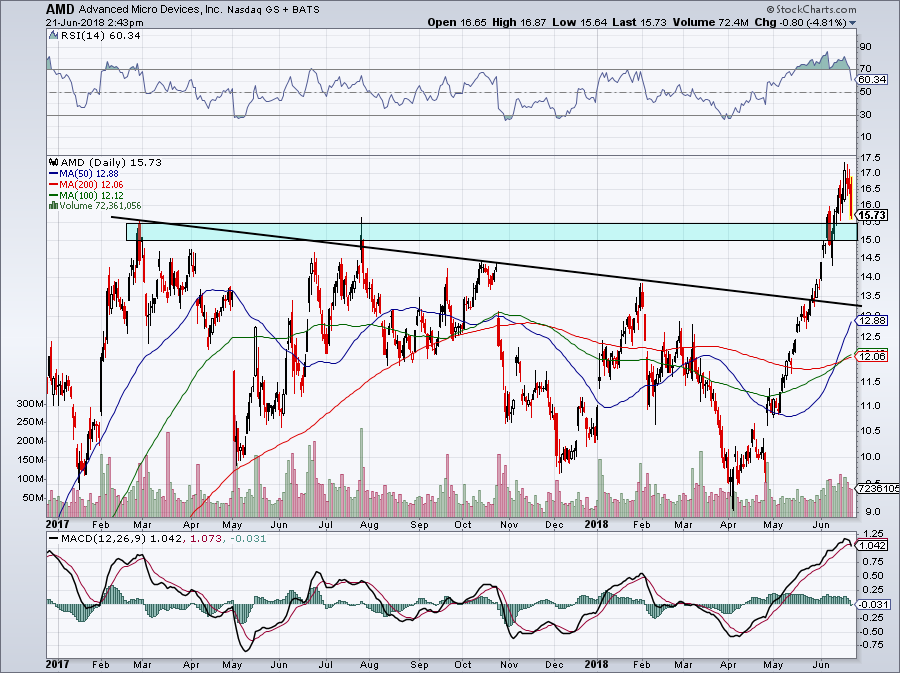Click the 60.34 RSI value flag on right axis

click(873, 80)
